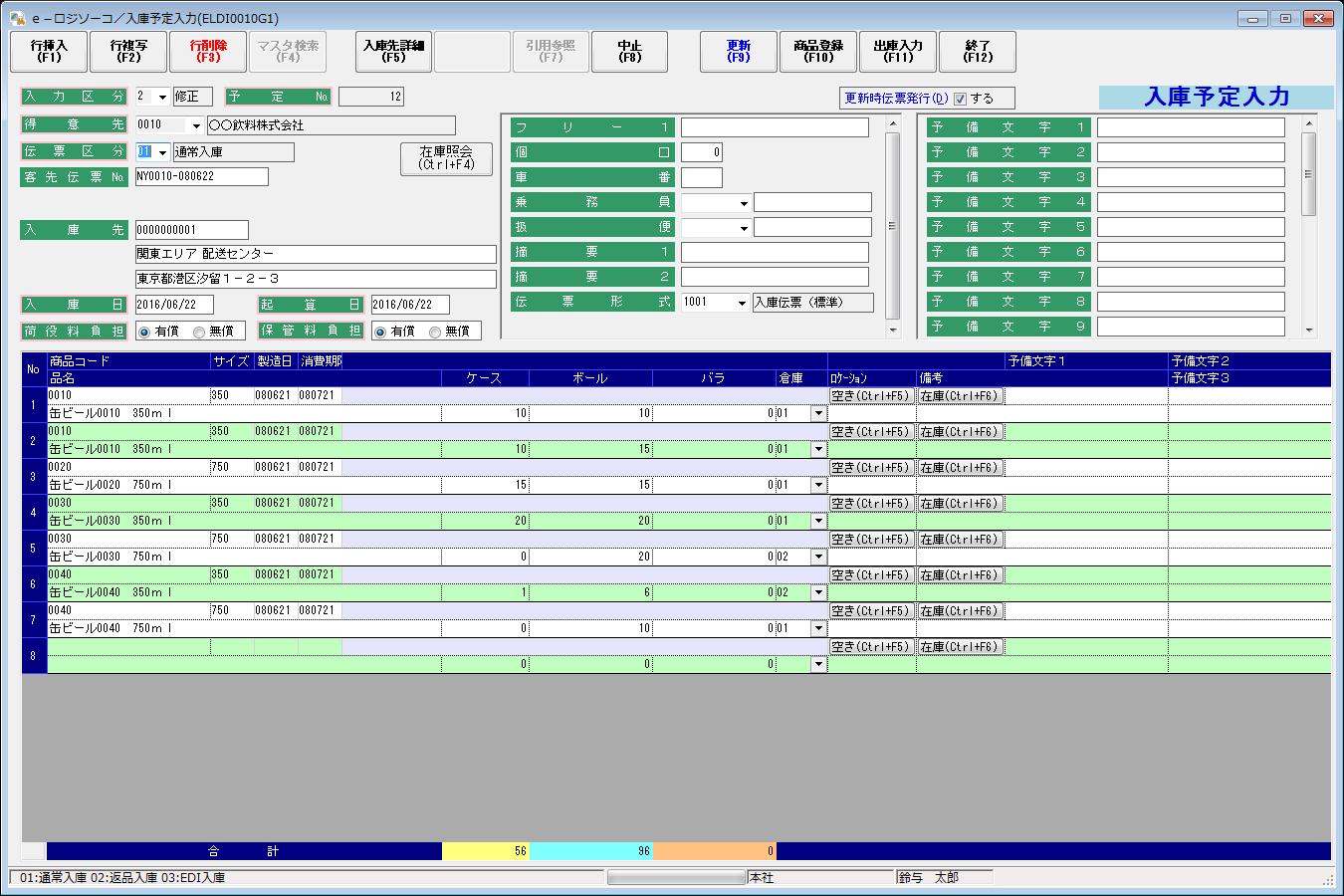Open 入庫先詳細 (F5) details
The image size is (1344, 896).
pos(393,52)
